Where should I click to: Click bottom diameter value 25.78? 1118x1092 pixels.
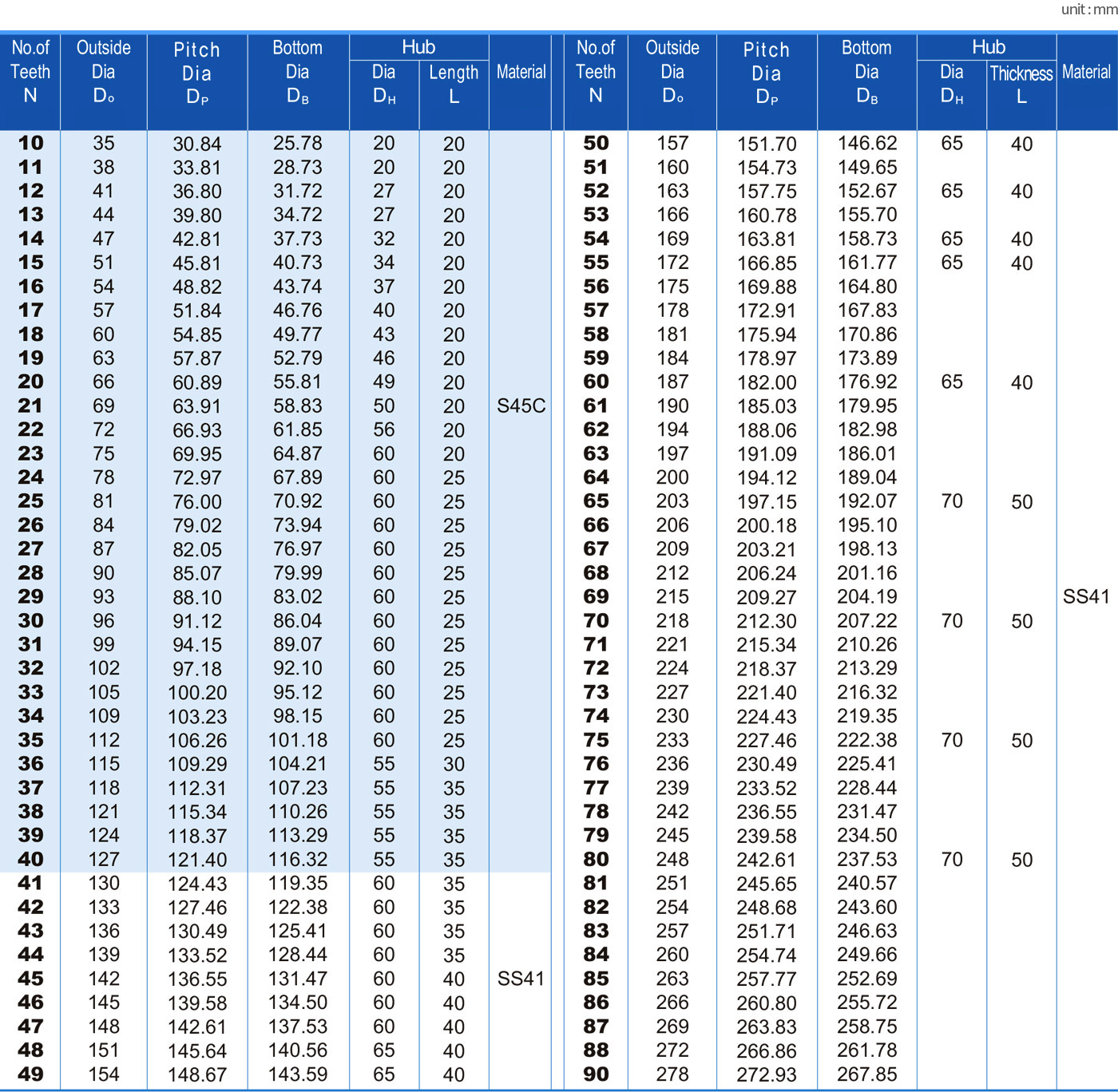tap(298, 143)
